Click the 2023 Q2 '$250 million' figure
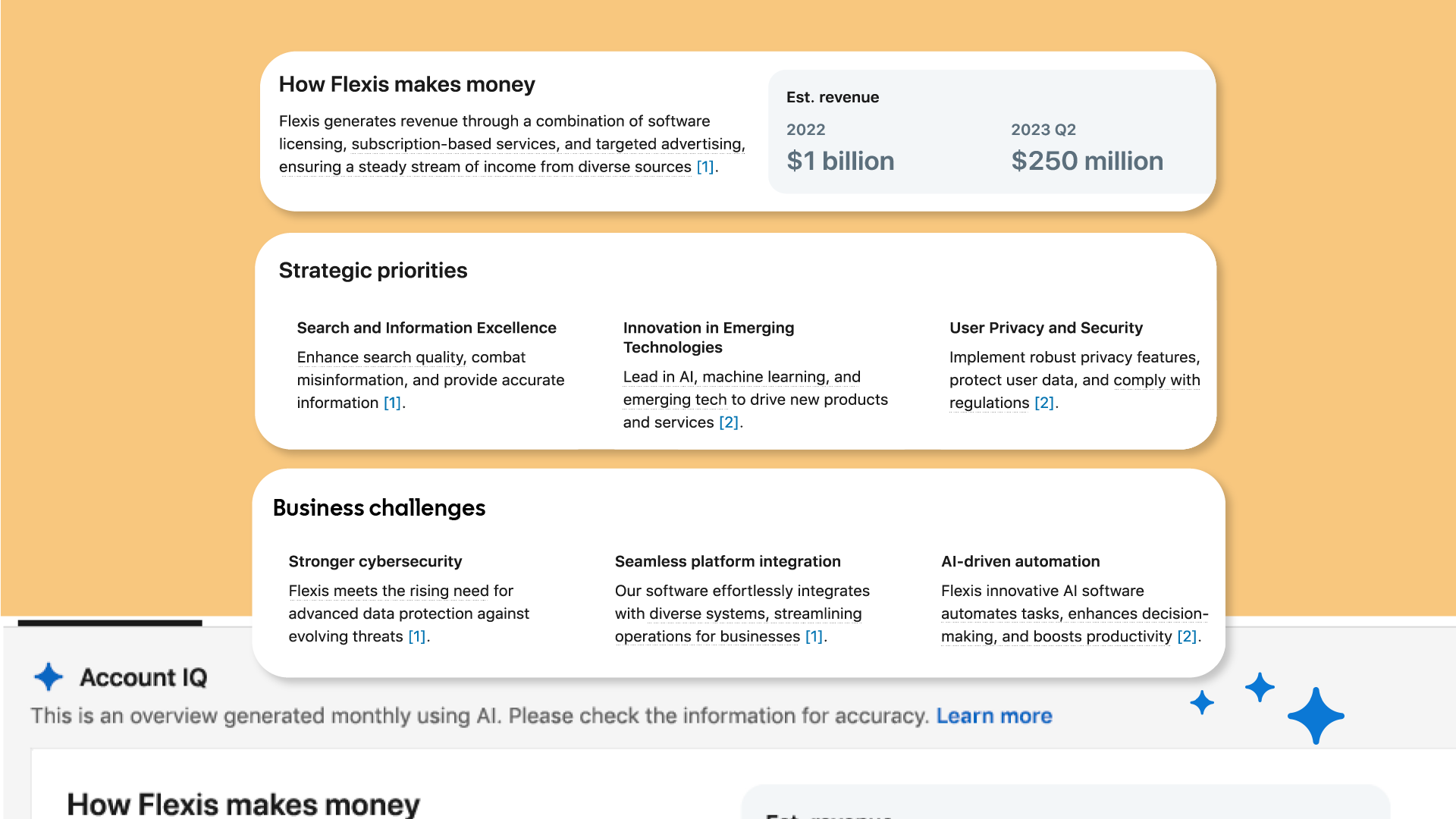 coord(1087,161)
